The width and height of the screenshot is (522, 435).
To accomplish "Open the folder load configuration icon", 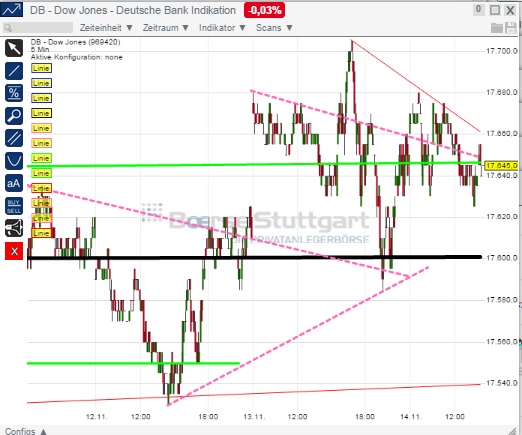I will (497, 28).
